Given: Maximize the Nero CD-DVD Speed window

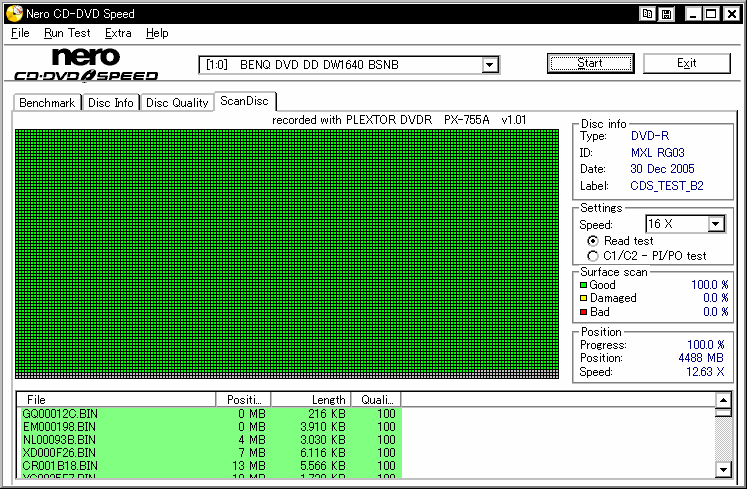Looking at the screenshot, I should click(711, 14).
